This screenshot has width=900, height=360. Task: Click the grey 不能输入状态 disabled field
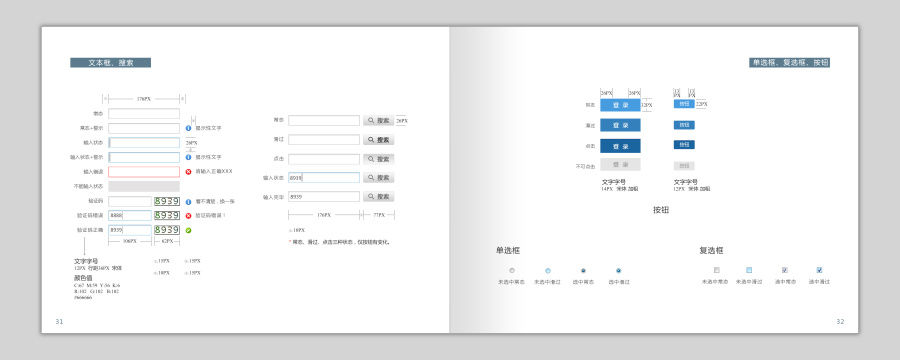(144, 187)
